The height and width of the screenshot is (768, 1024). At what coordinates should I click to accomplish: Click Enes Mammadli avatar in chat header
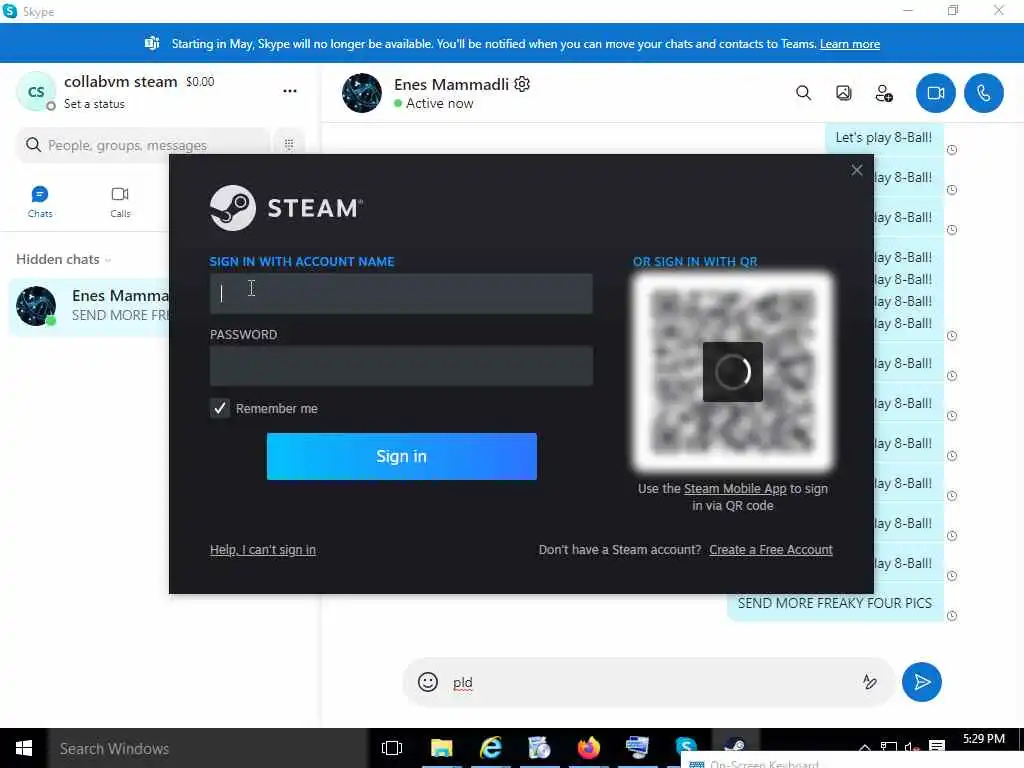point(361,93)
